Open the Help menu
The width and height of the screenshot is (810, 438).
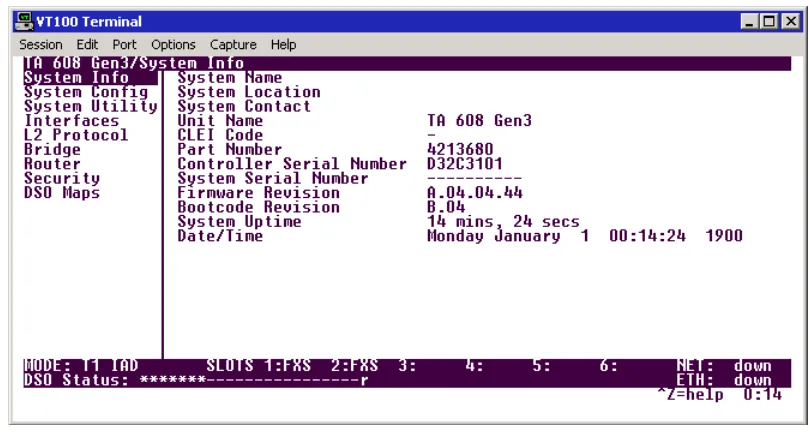pyautogui.click(x=284, y=45)
